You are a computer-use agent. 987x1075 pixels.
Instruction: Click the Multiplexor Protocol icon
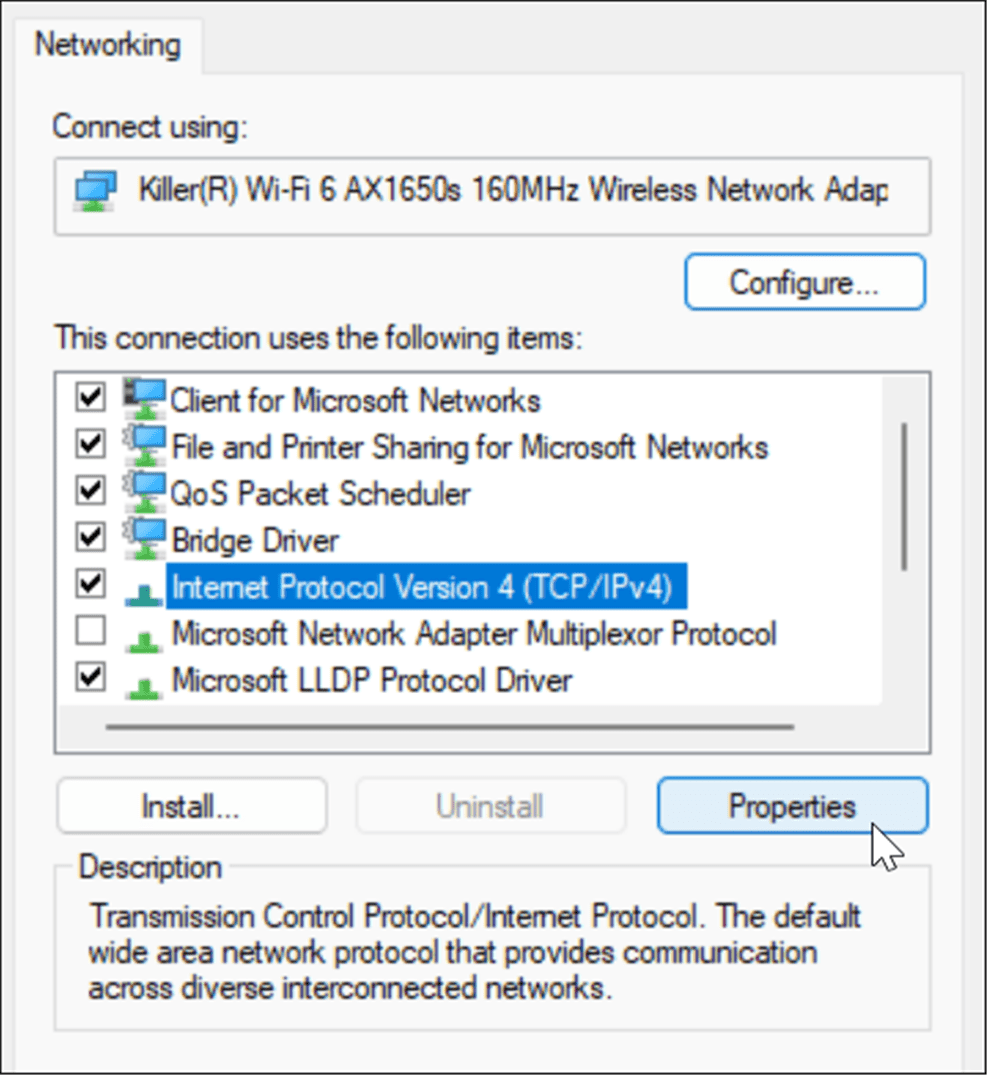pos(144,642)
